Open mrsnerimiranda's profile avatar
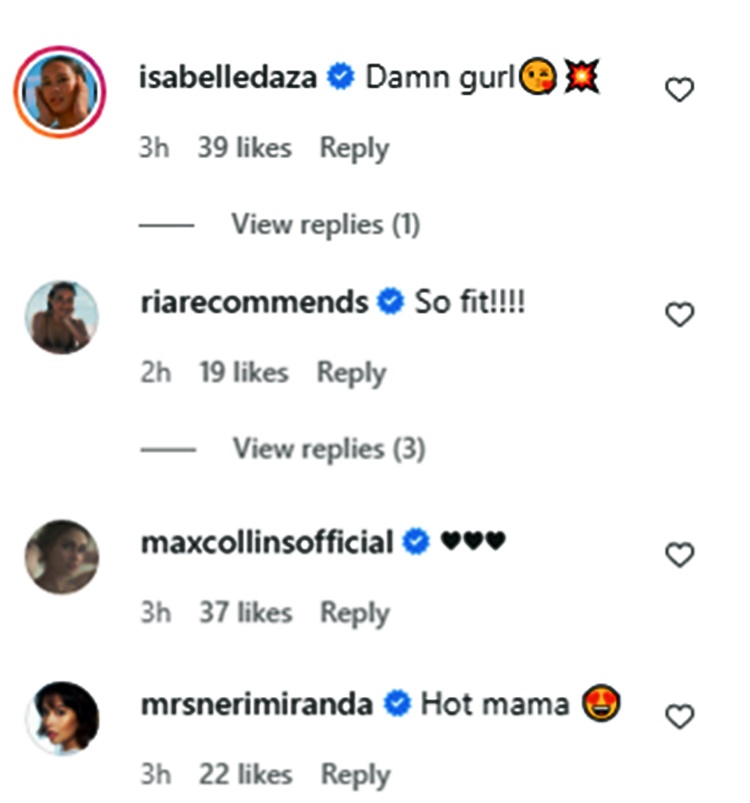 coord(61,718)
